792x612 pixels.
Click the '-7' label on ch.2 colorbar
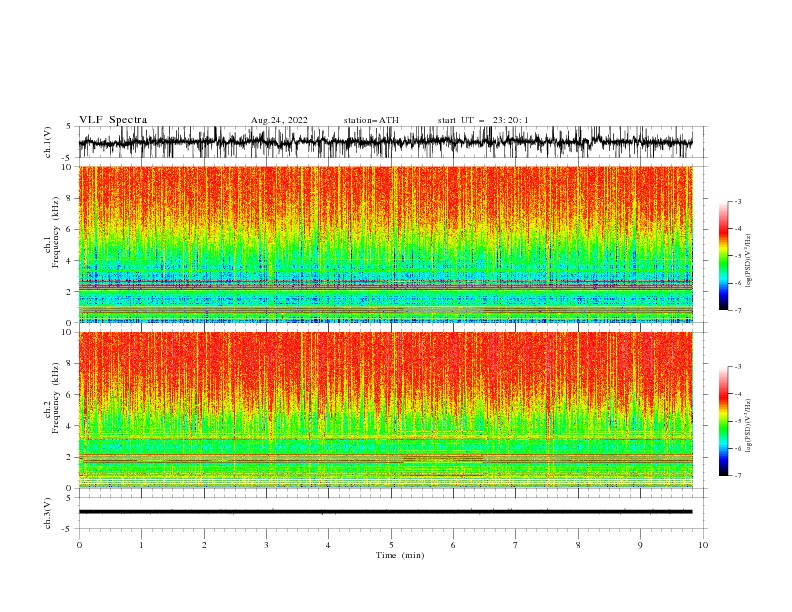pos(738,476)
